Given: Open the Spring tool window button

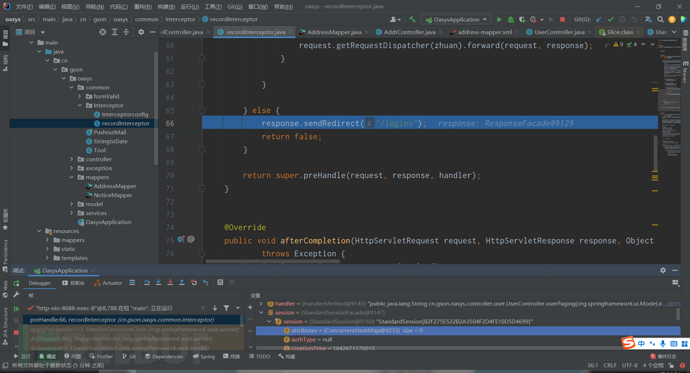Looking at the screenshot, I should [204, 356].
